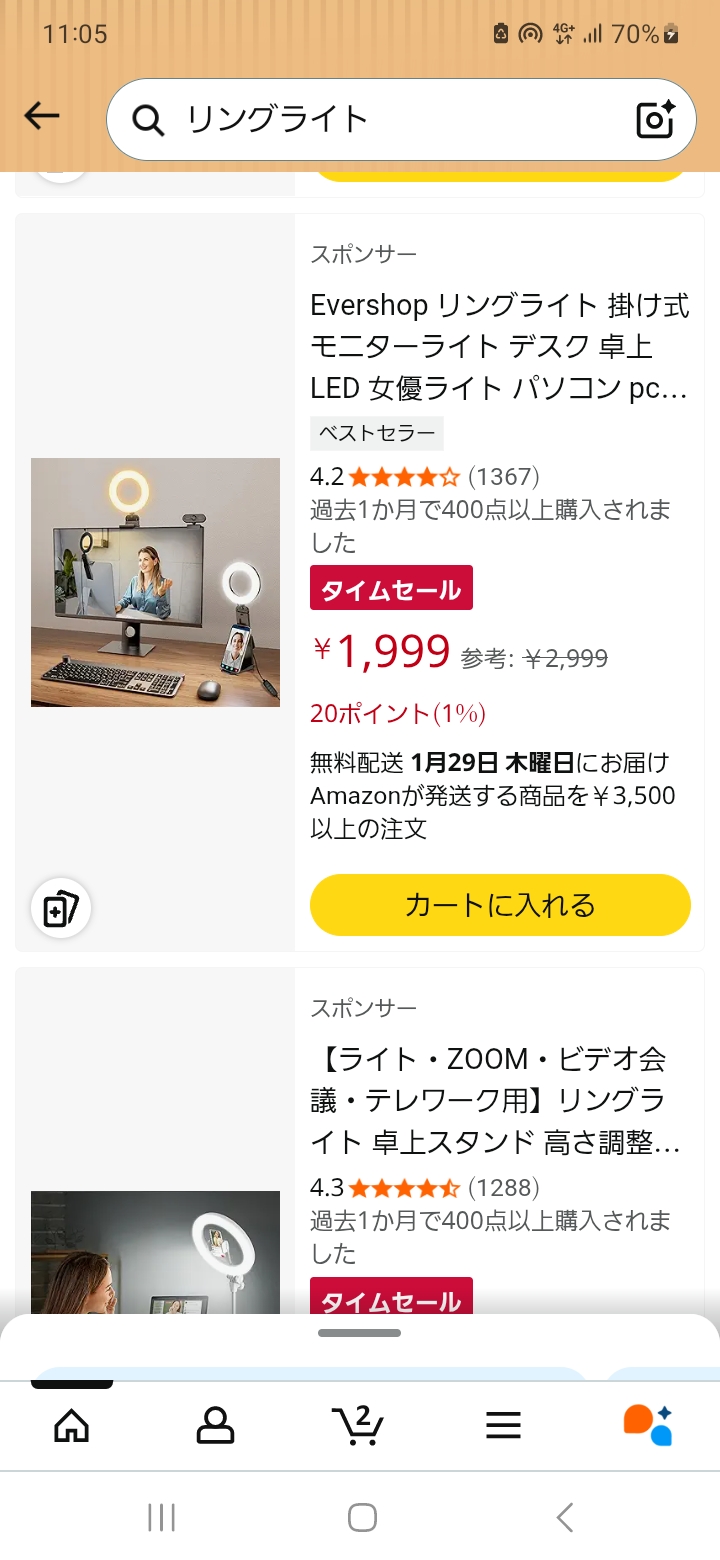Go to Home tab
Screen dimensions: 720x1560
[71, 1425]
